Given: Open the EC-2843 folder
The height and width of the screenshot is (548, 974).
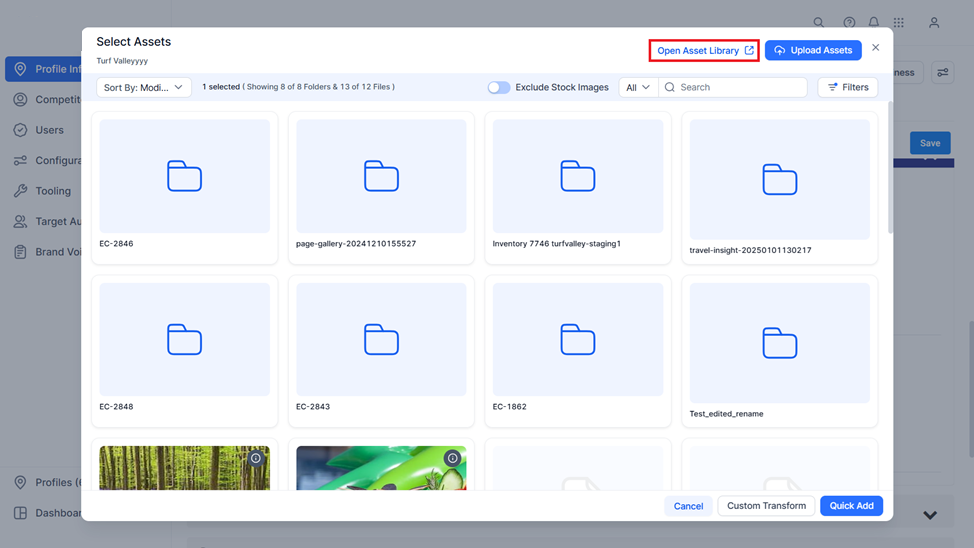Looking at the screenshot, I should pos(381,351).
